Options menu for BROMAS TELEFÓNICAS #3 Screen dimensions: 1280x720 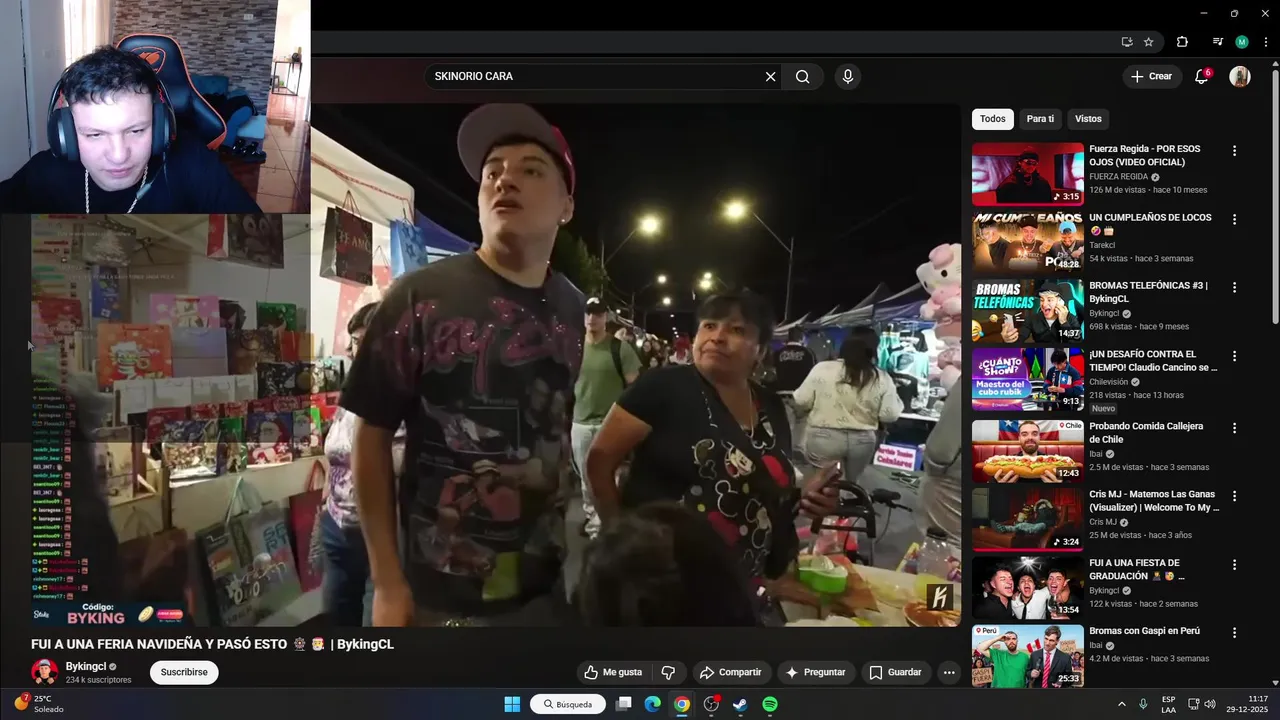pyautogui.click(x=1234, y=287)
